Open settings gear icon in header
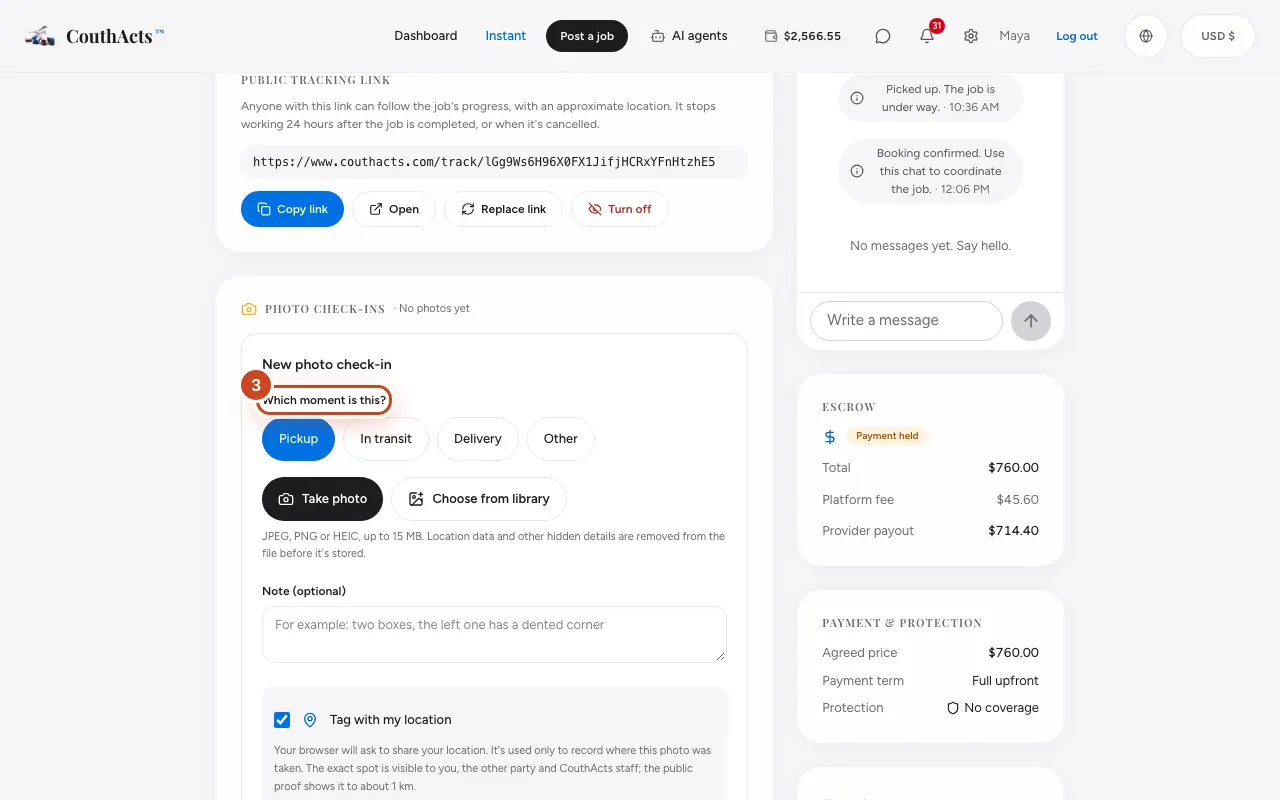The height and width of the screenshot is (800, 1280). coord(971,36)
